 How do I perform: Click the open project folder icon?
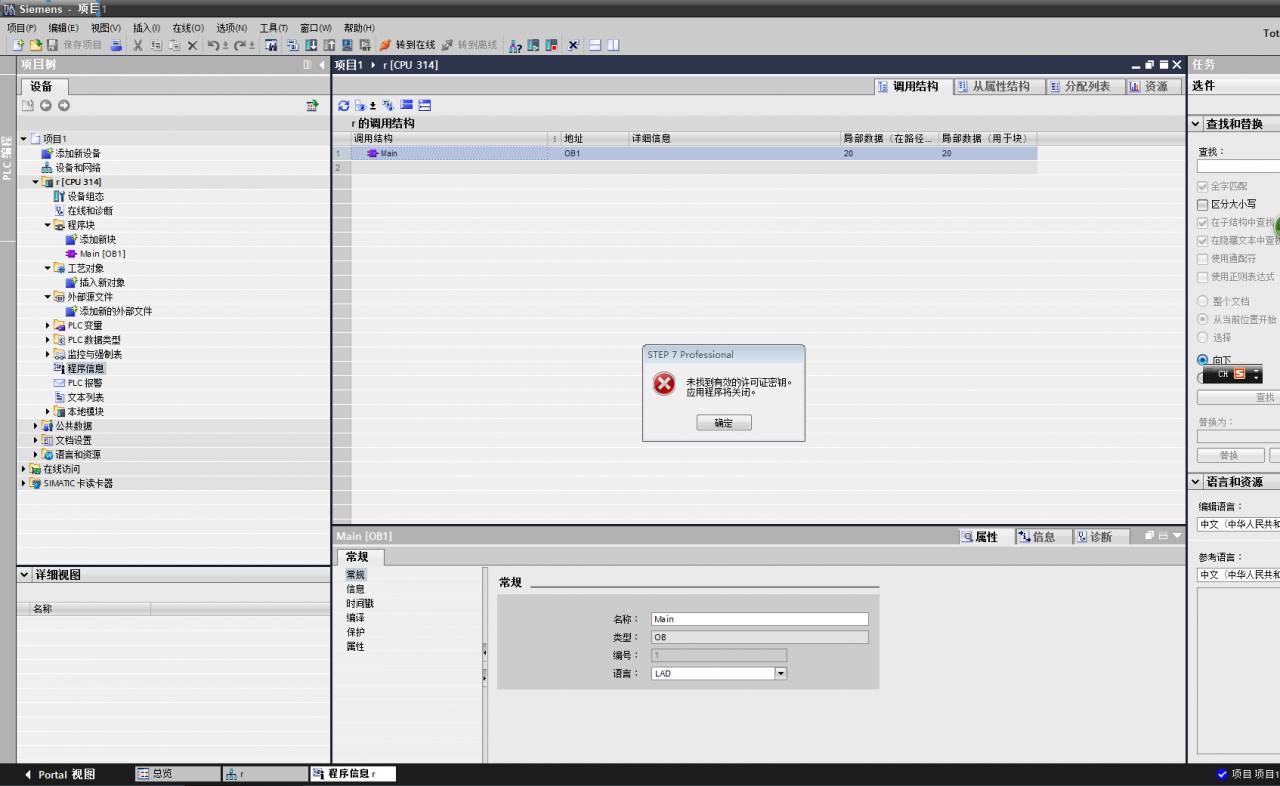pos(35,45)
